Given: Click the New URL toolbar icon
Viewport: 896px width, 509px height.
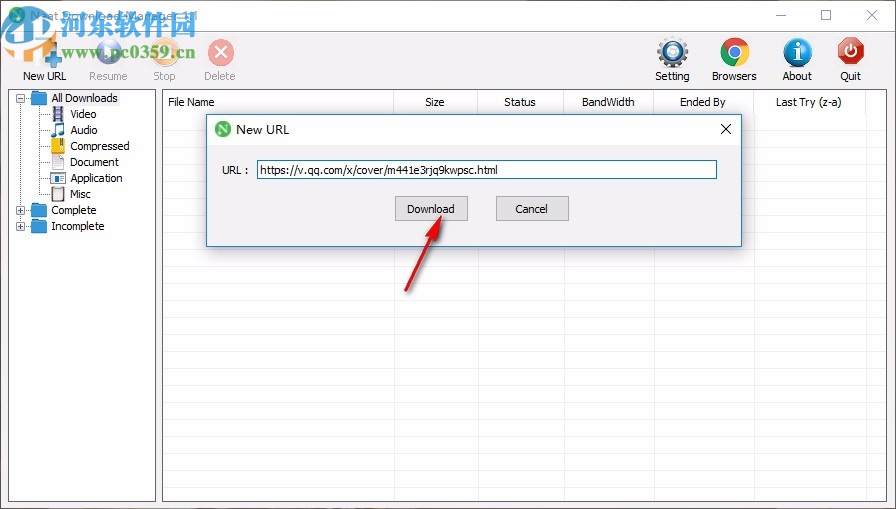Looking at the screenshot, I should [x=45, y=53].
